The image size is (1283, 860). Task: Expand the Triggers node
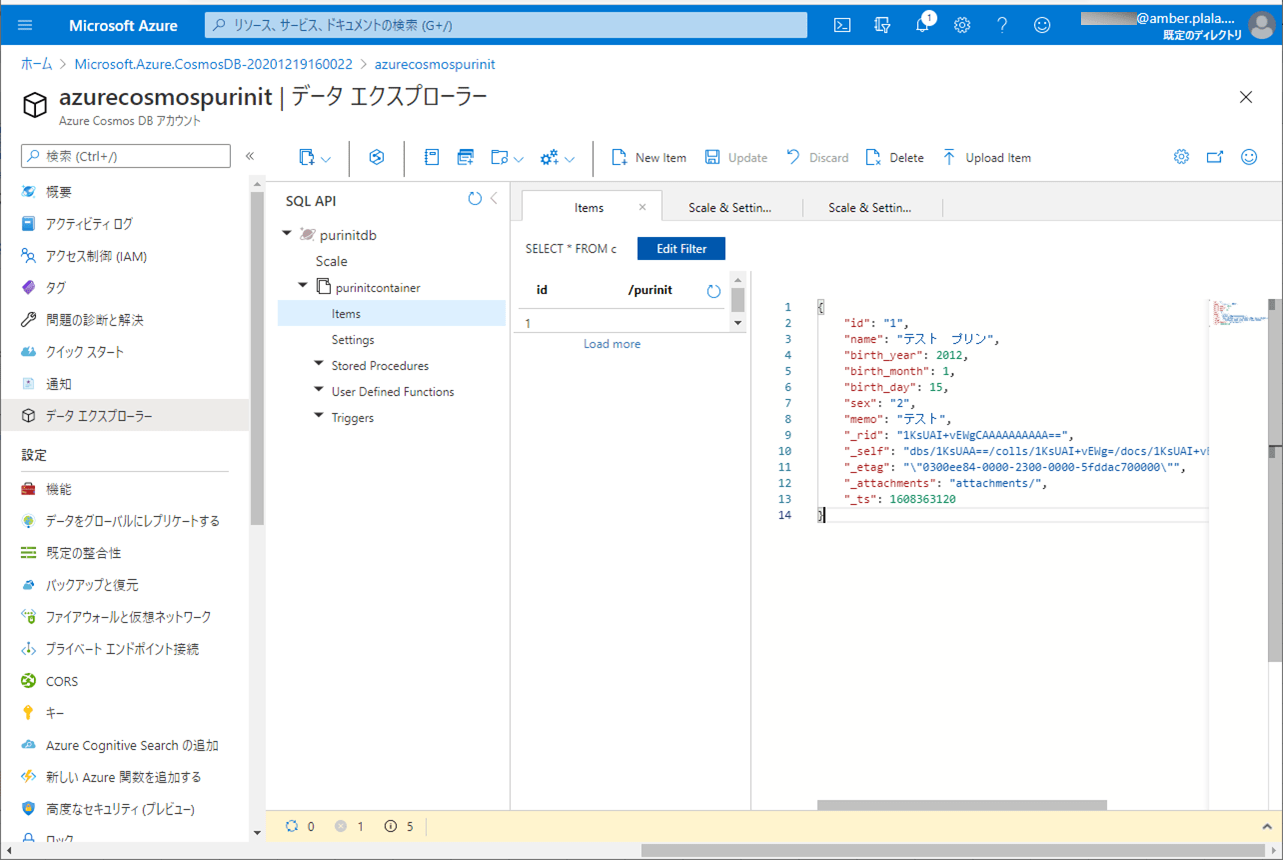pos(319,416)
